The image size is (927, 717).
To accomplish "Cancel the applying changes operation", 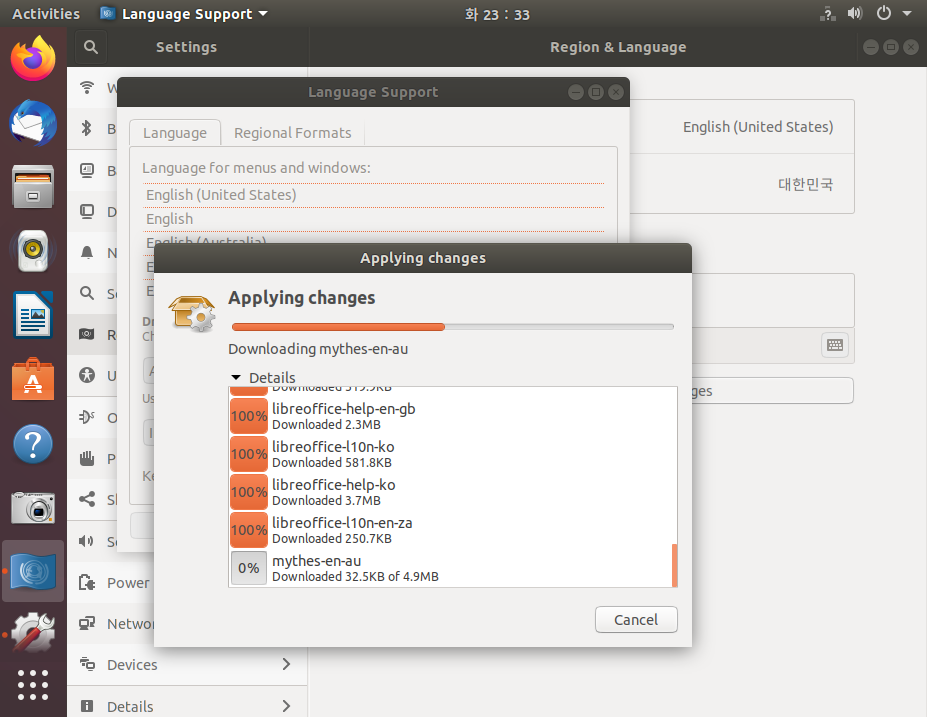I will click(636, 619).
